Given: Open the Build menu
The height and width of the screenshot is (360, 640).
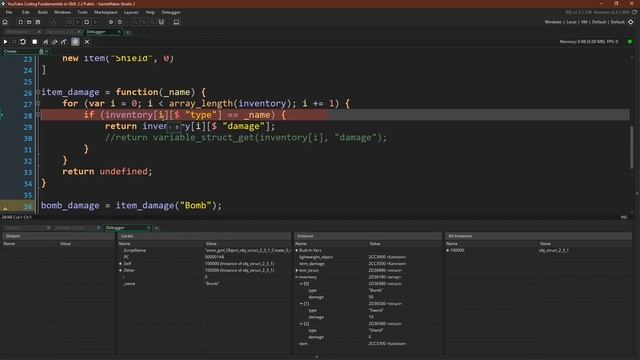Looking at the screenshot, I should pyautogui.click(x=42, y=12).
